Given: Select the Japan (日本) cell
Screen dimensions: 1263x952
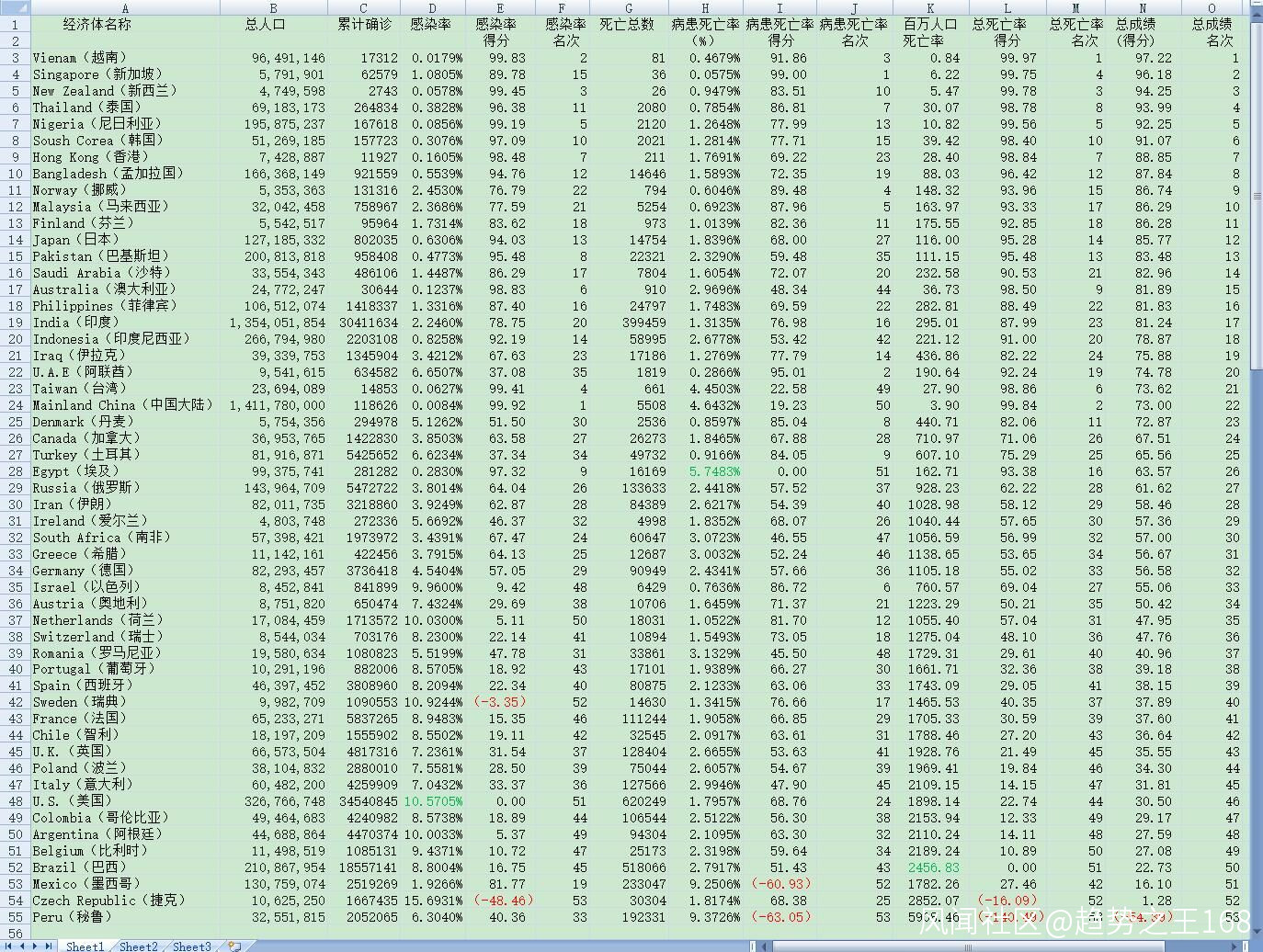Looking at the screenshot, I should 125,240.
